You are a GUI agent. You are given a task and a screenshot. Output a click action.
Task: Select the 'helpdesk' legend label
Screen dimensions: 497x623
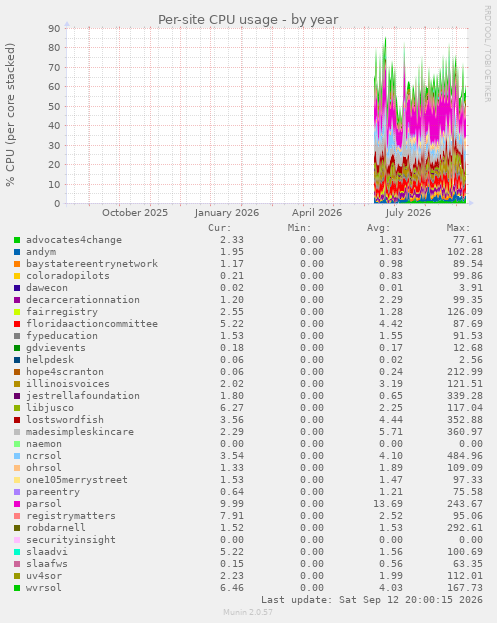click(50, 360)
